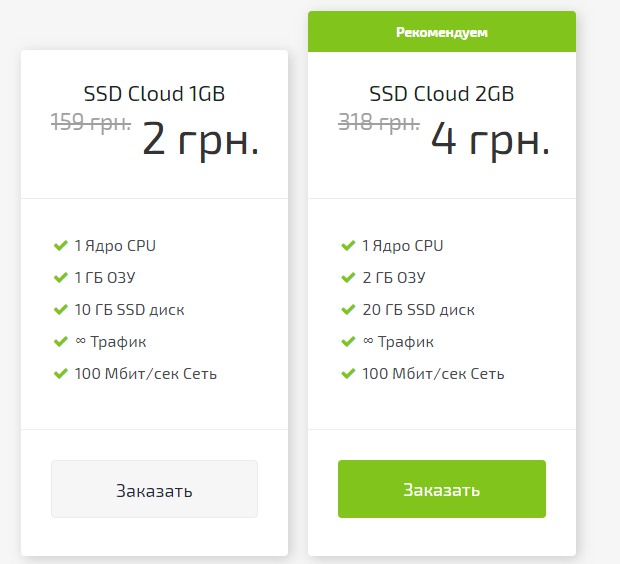620x564 pixels.
Task: Click checkmark icon beside 2 ГБ ОЗУ
Action: 348,278
